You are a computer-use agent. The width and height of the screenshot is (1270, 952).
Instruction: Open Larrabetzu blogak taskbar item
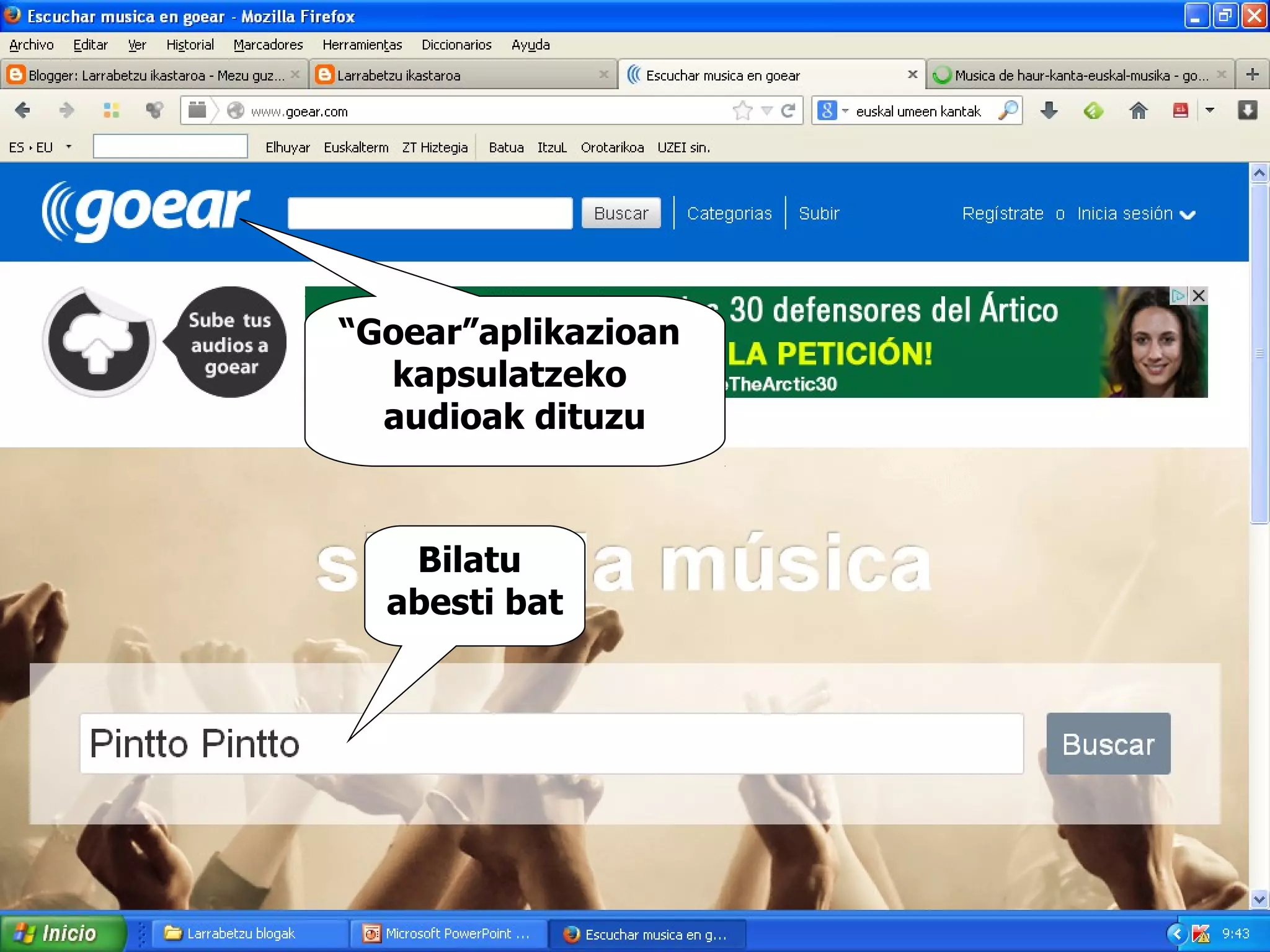[x=249, y=933]
